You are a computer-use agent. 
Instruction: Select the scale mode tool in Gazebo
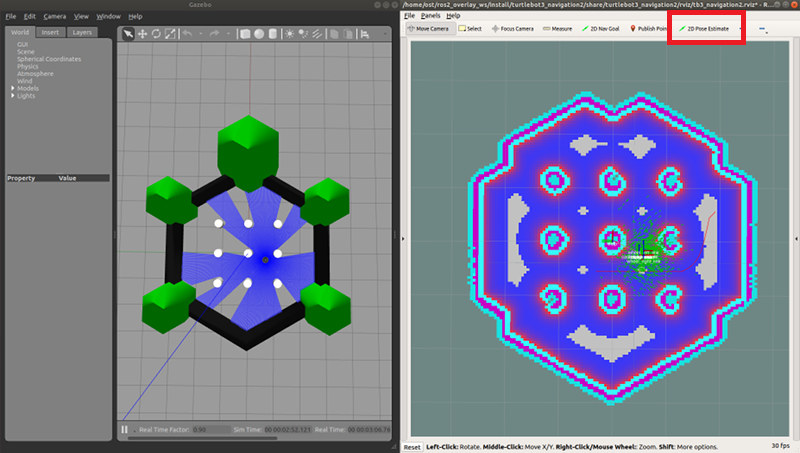pyautogui.click(x=170, y=34)
